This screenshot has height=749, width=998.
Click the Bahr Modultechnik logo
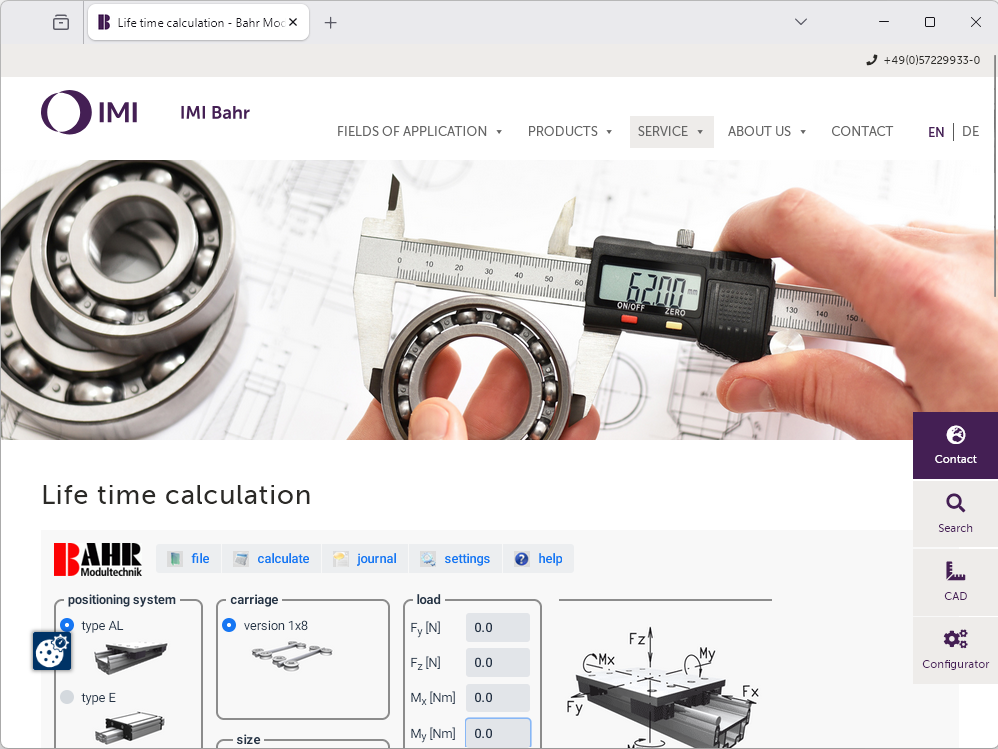point(98,559)
